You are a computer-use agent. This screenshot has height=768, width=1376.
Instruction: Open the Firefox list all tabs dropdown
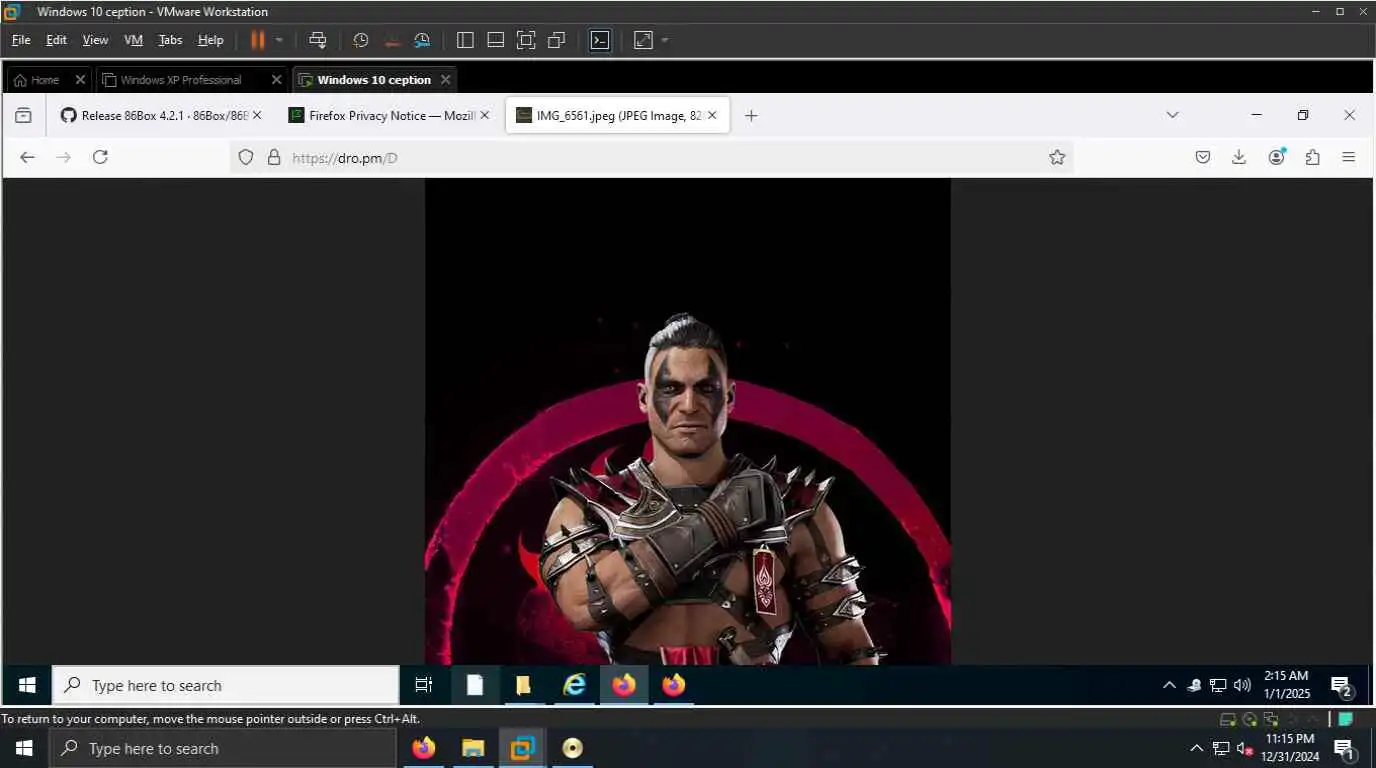(x=1172, y=115)
